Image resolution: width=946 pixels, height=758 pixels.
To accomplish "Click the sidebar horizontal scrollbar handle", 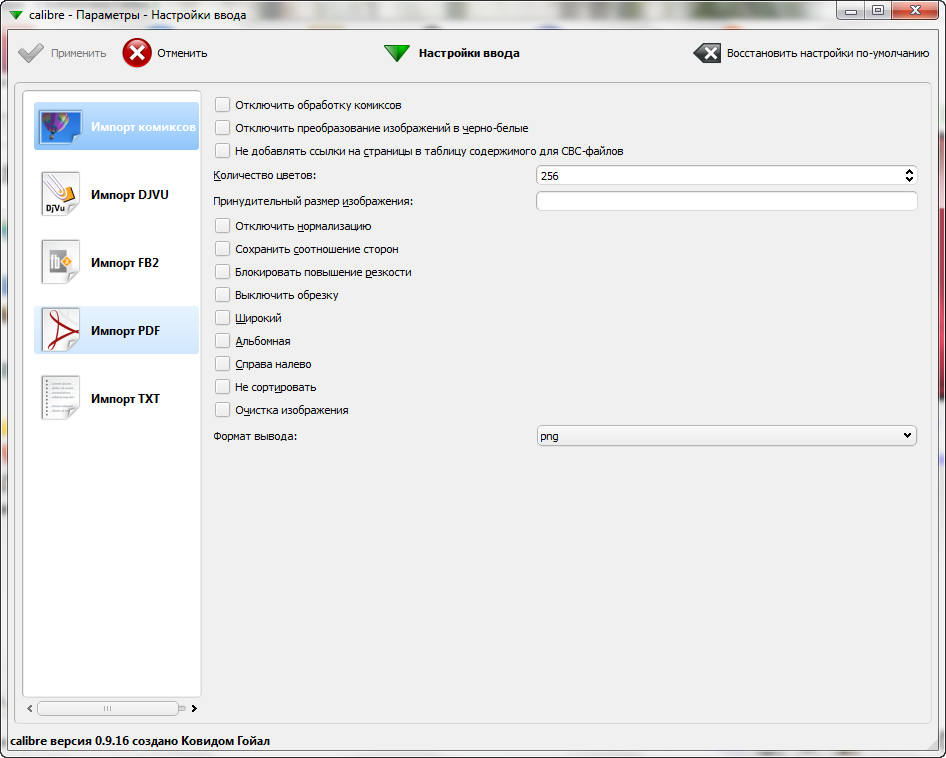I will [108, 708].
